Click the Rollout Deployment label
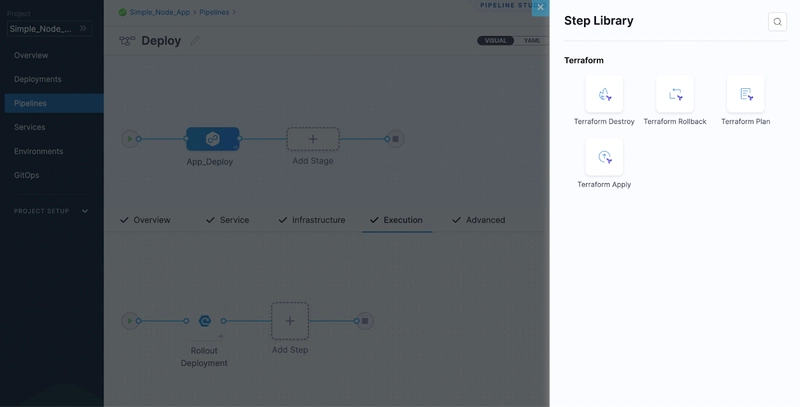 [204, 357]
